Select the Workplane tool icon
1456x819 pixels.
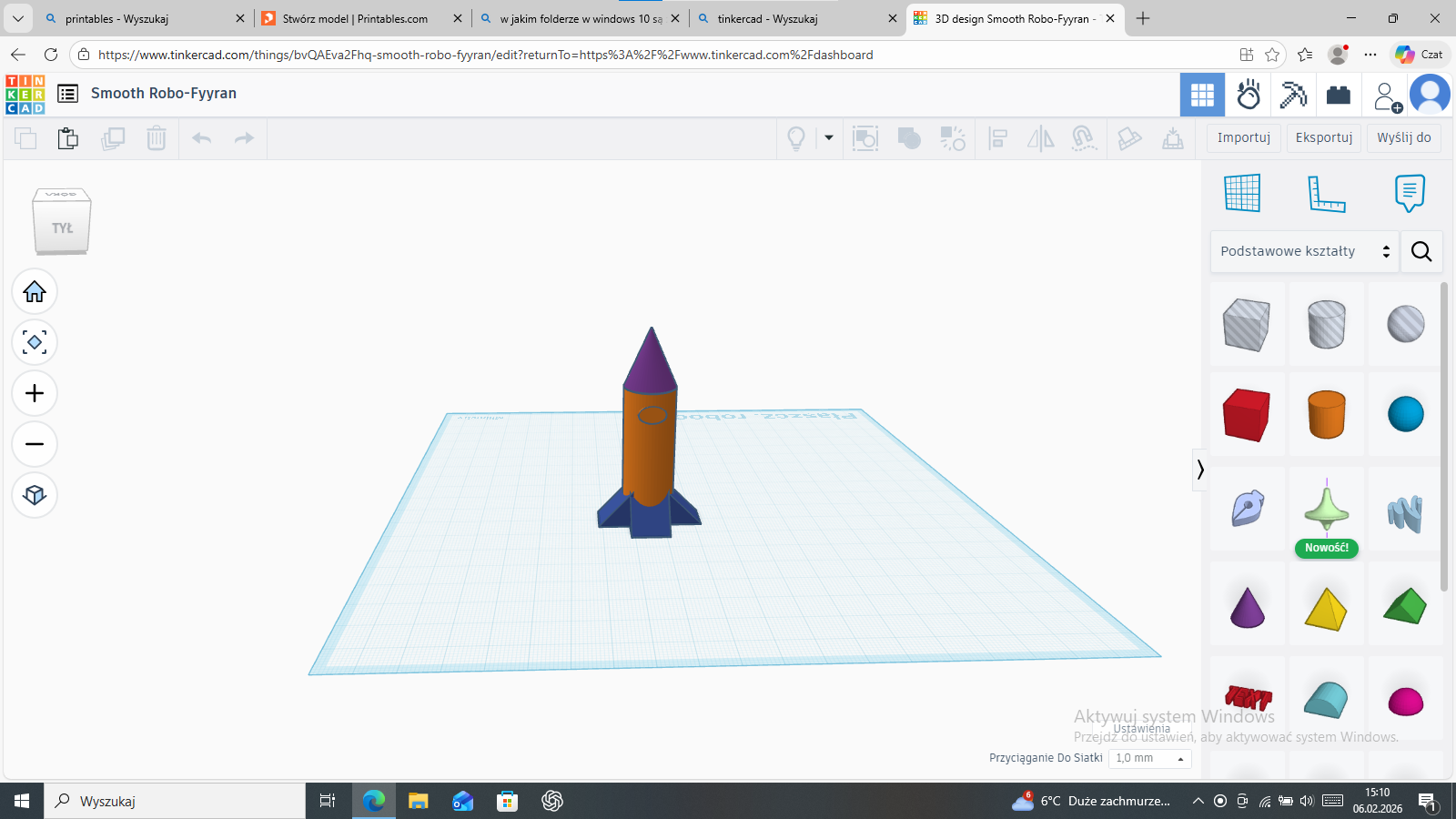click(x=1242, y=193)
